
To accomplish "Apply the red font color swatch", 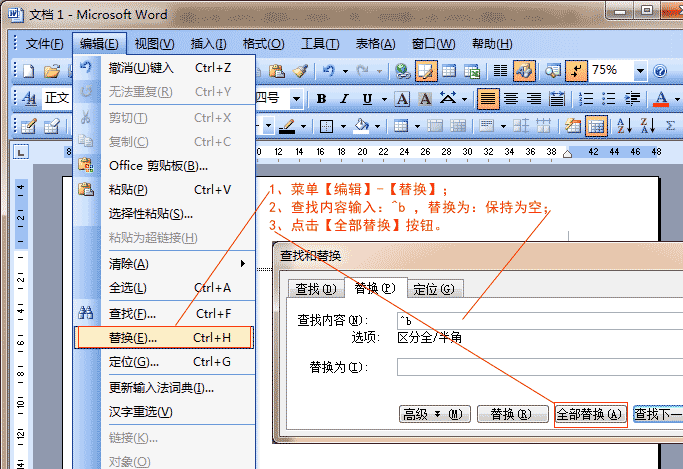I will 661,99.
